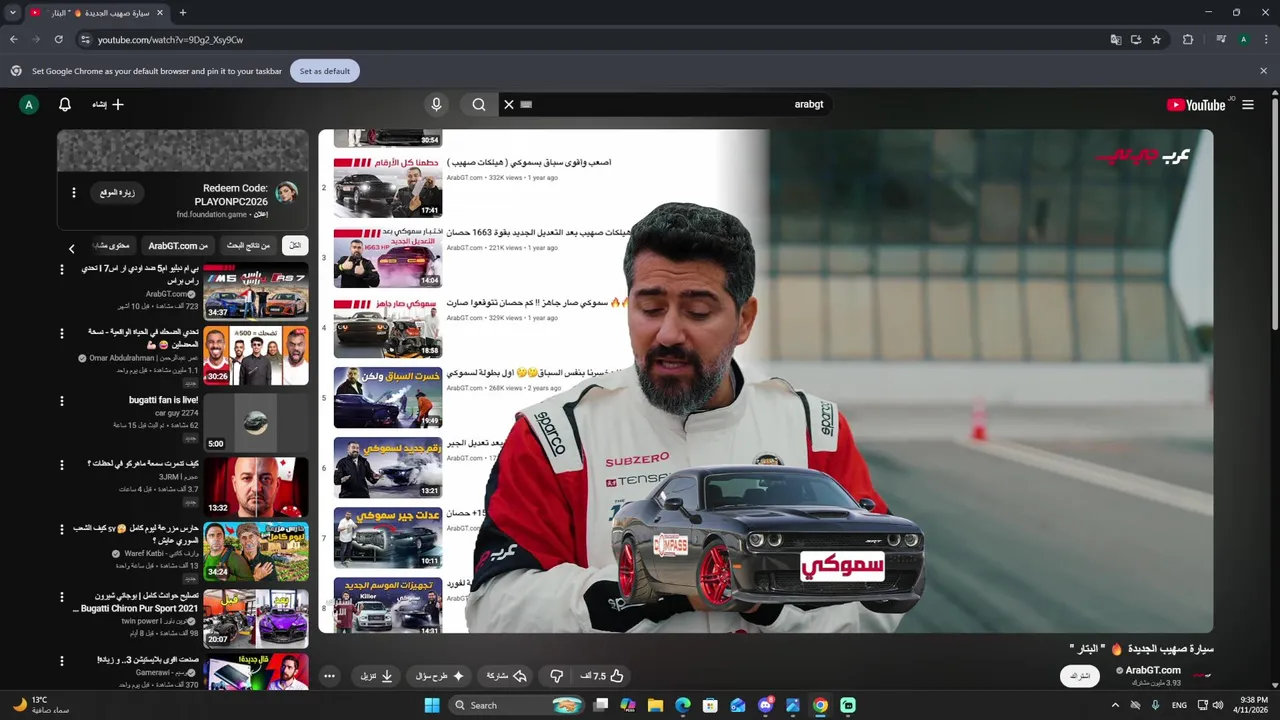Dislike the video with thumbs down
This screenshot has height=720, width=1280.
point(557,676)
